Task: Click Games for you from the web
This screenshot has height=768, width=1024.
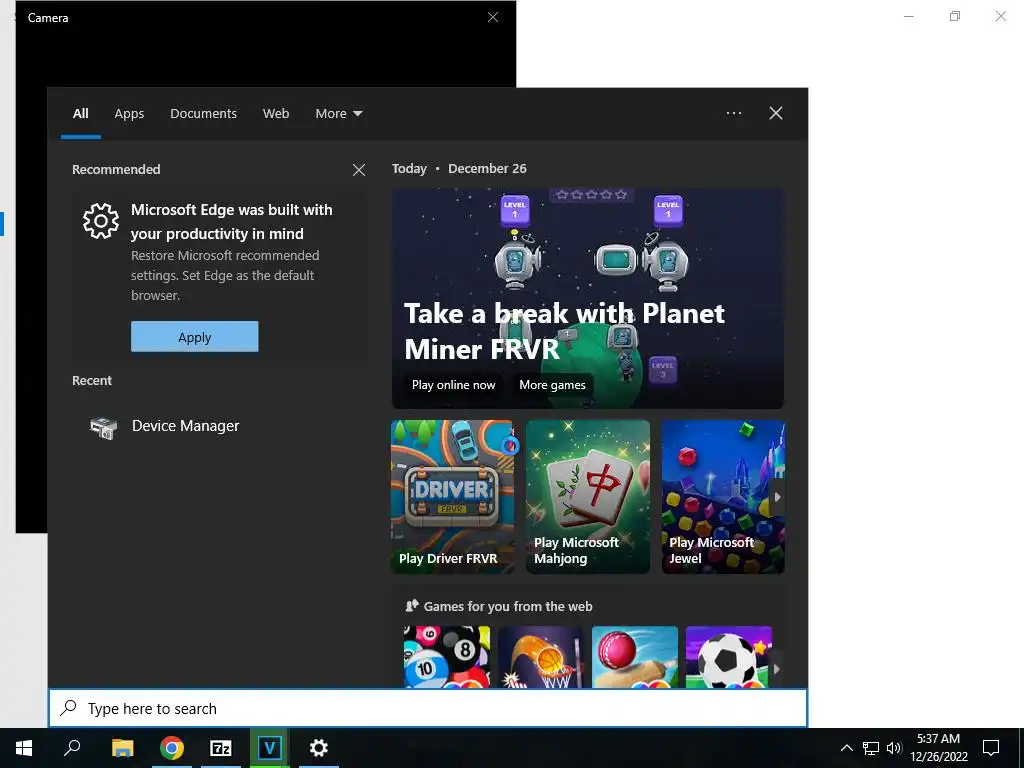Action: tap(507, 607)
